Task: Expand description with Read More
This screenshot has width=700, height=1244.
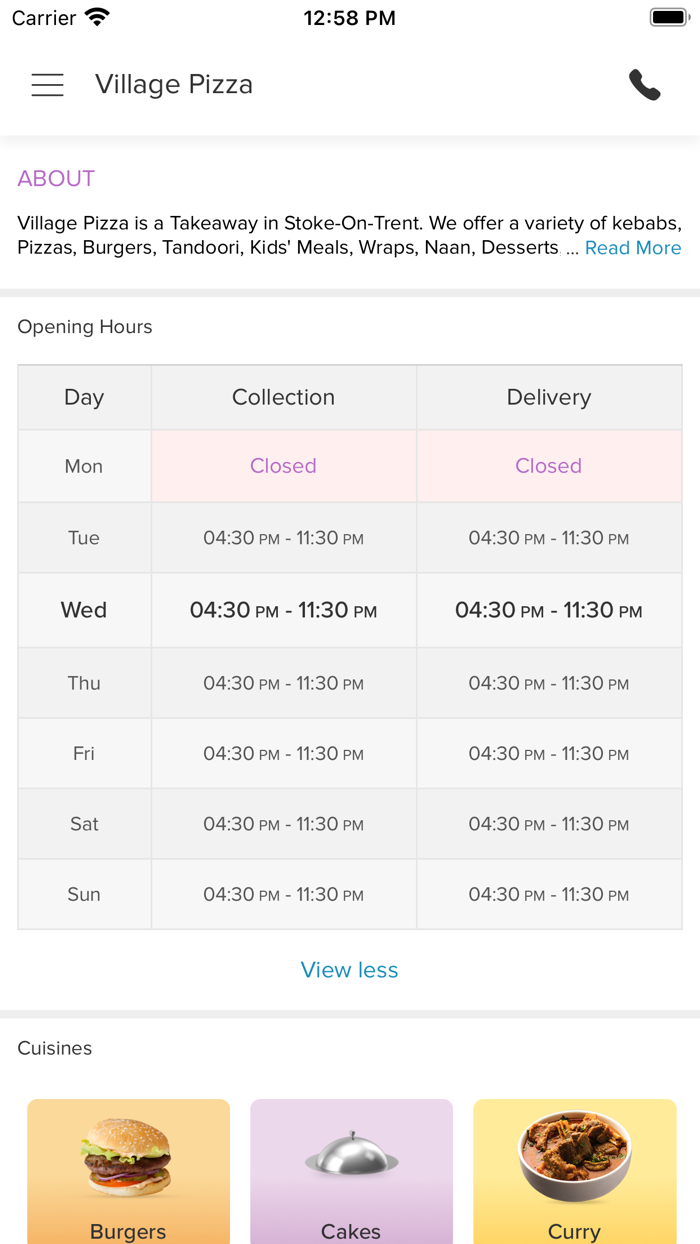Action: pyautogui.click(x=632, y=248)
